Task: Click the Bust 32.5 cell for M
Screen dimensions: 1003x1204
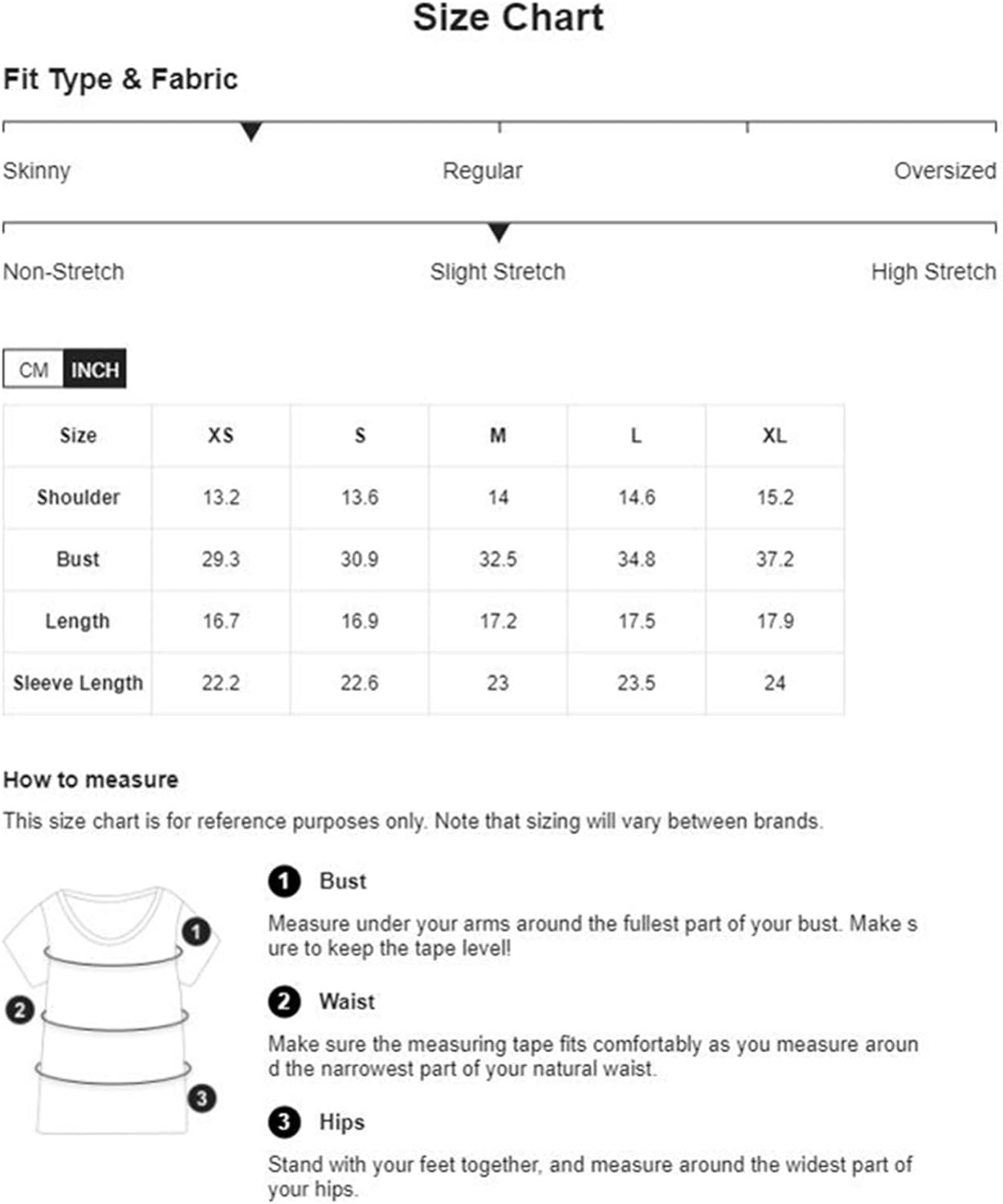Action: 498,559
